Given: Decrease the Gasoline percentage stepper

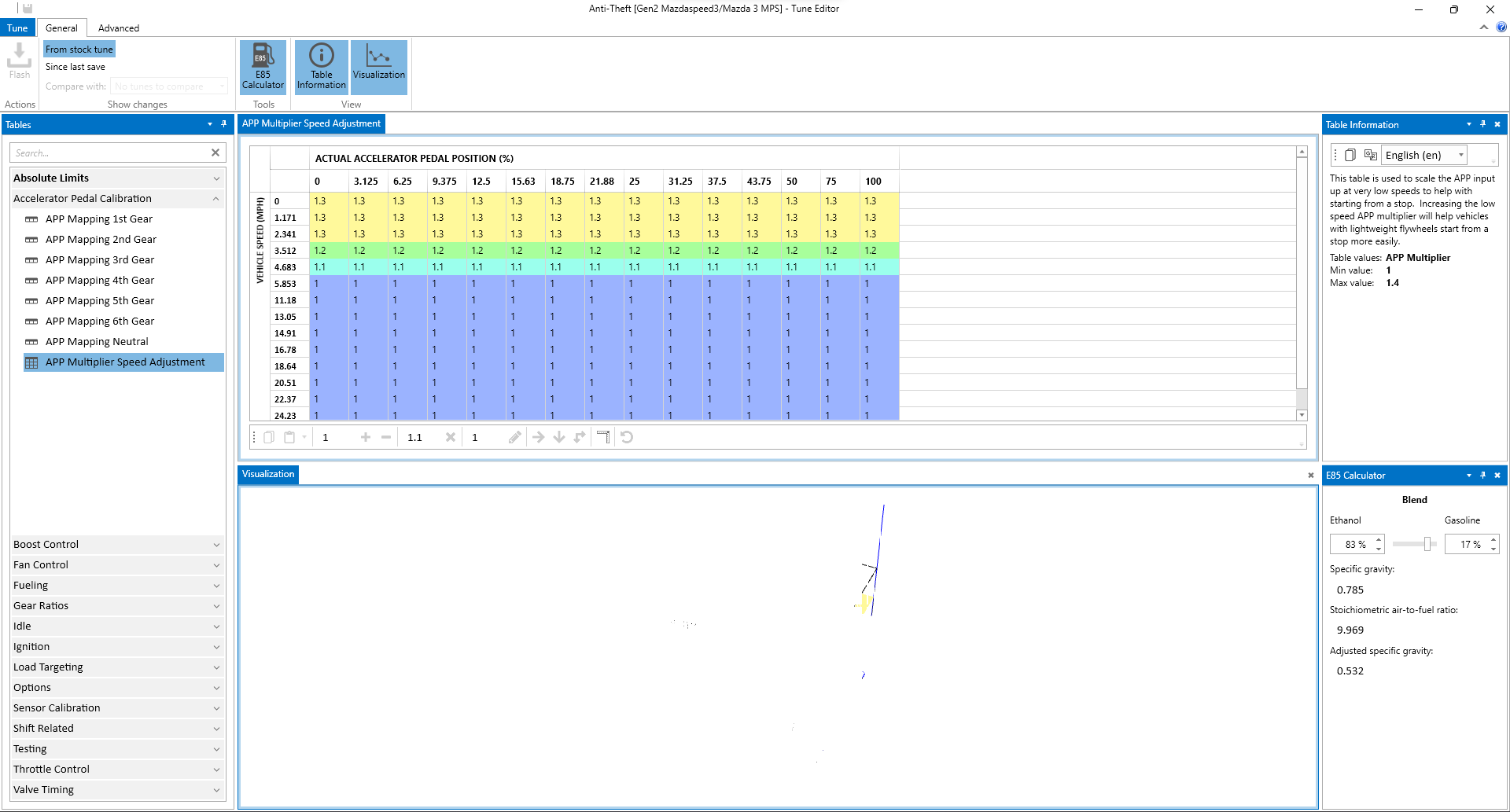Looking at the screenshot, I should pyautogui.click(x=1493, y=549).
